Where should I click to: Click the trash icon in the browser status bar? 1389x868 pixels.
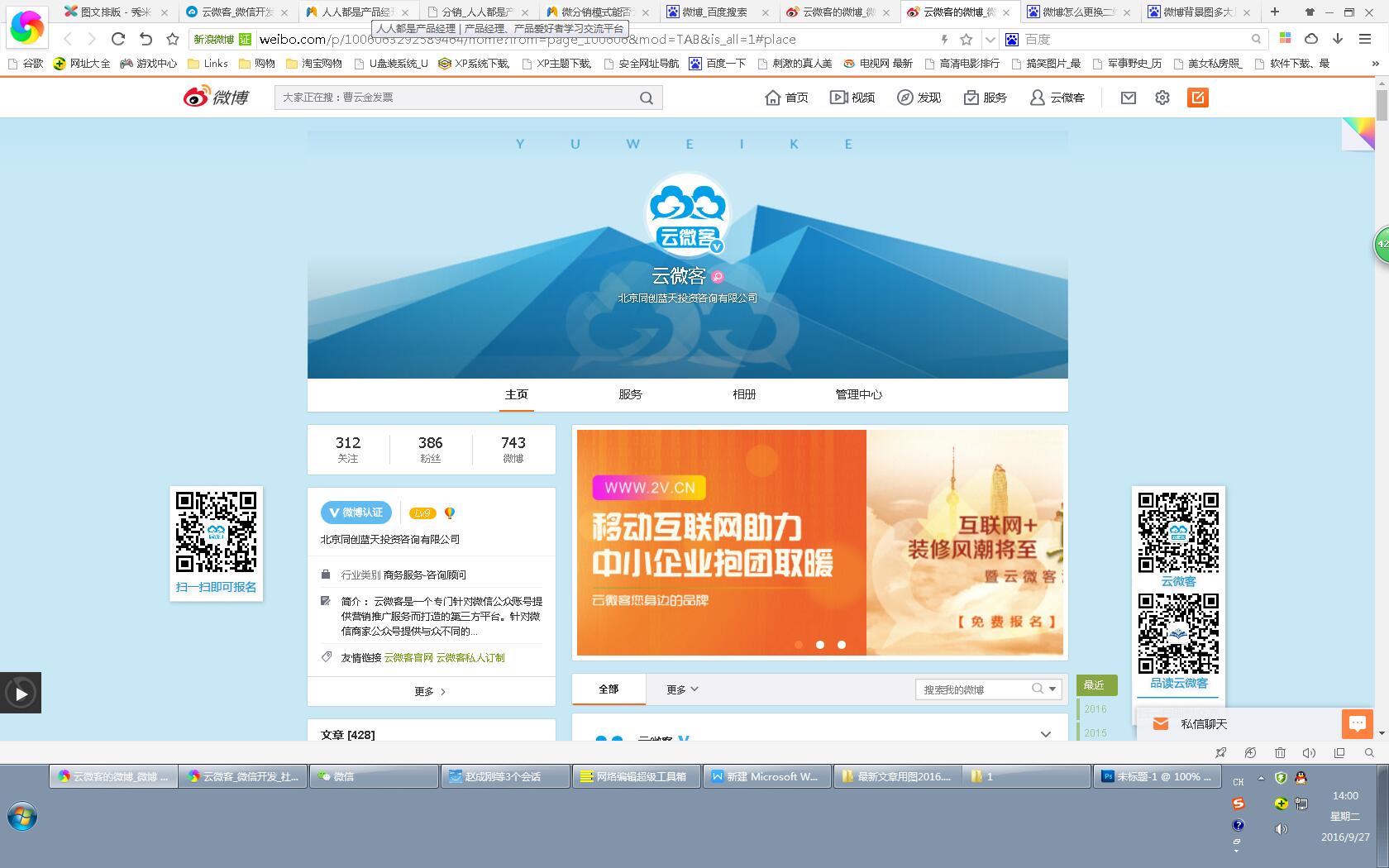click(x=1280, y=752)
